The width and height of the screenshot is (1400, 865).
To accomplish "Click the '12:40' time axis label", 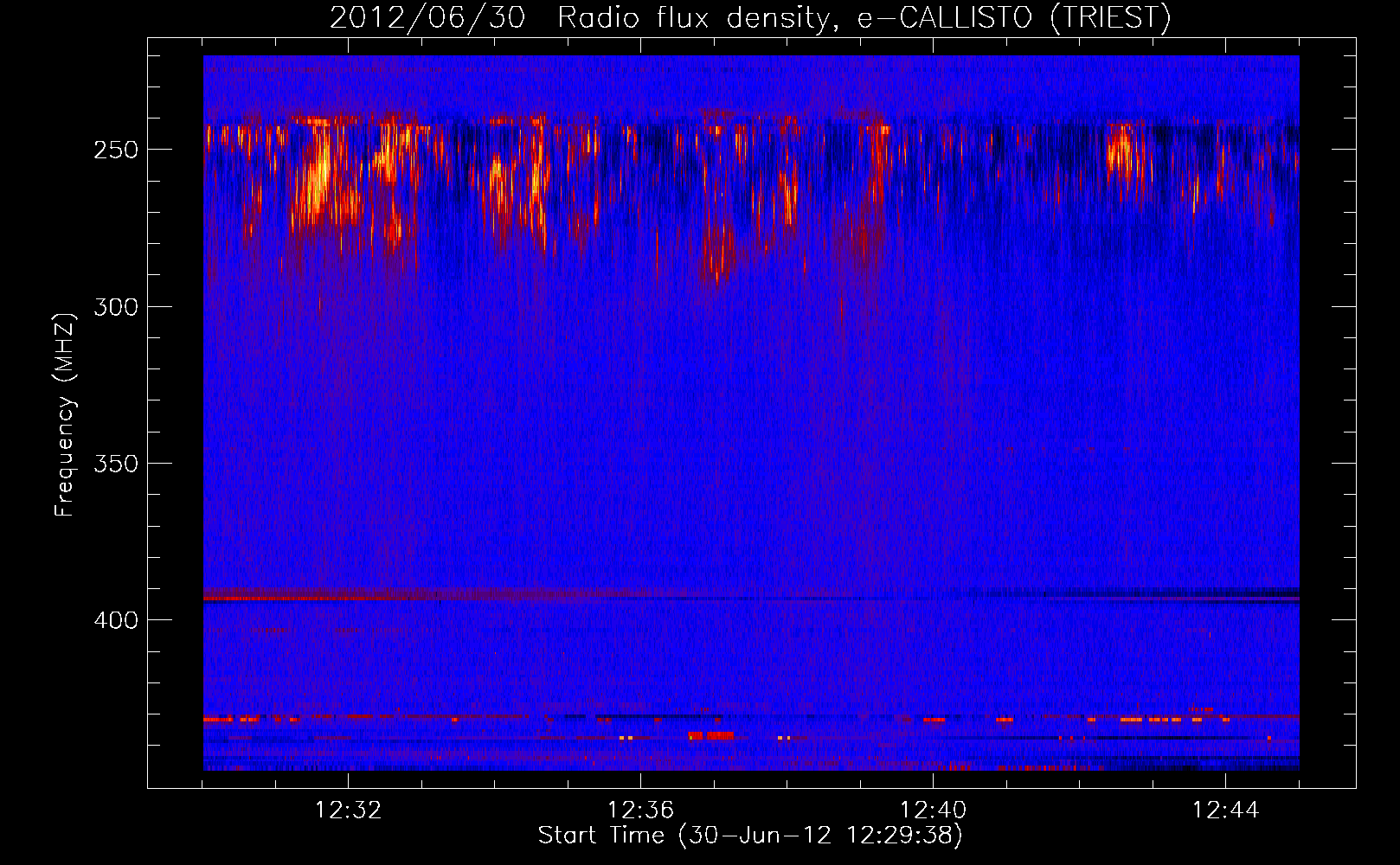I will click(x=933, y=811).
